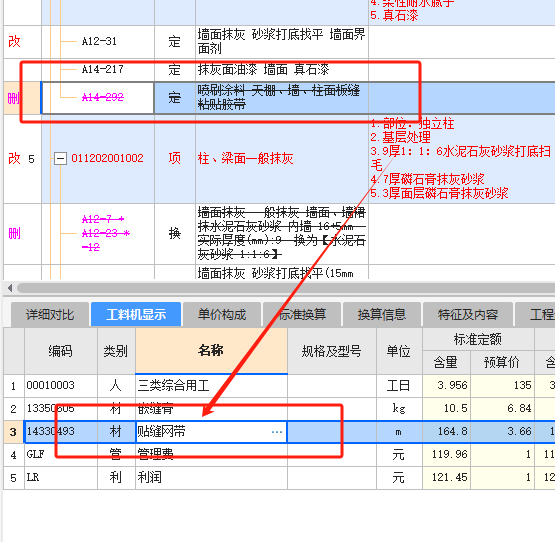The width and height of the screenshot is (555, 542).
Task: Click row number 1 header
Action: click(x=13, y=386)
